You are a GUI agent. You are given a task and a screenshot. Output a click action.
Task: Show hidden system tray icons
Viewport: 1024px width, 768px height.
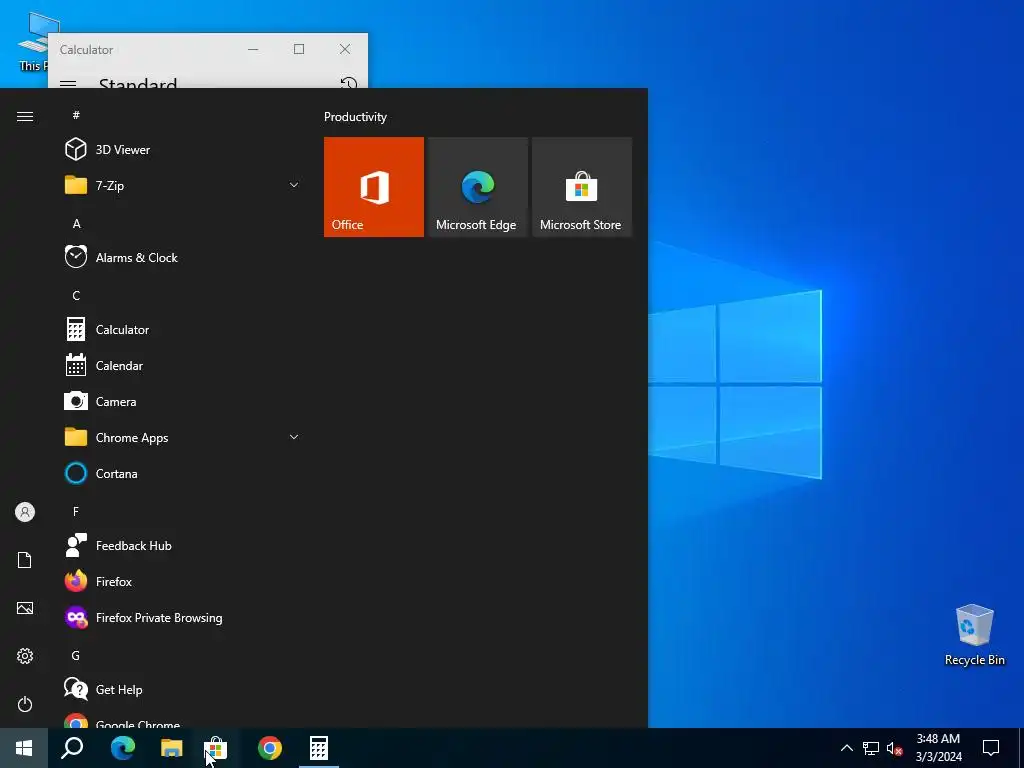(846, 748)
